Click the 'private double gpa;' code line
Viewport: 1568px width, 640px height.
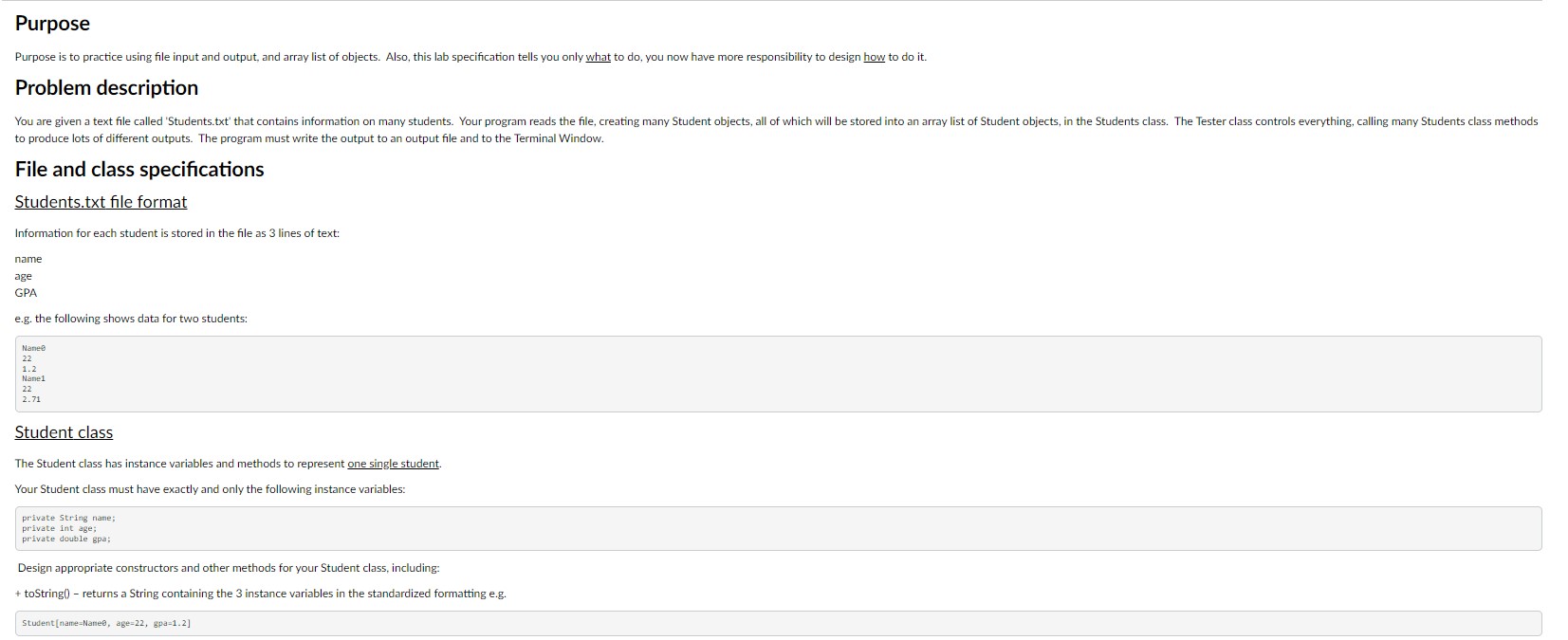point(66,539)
